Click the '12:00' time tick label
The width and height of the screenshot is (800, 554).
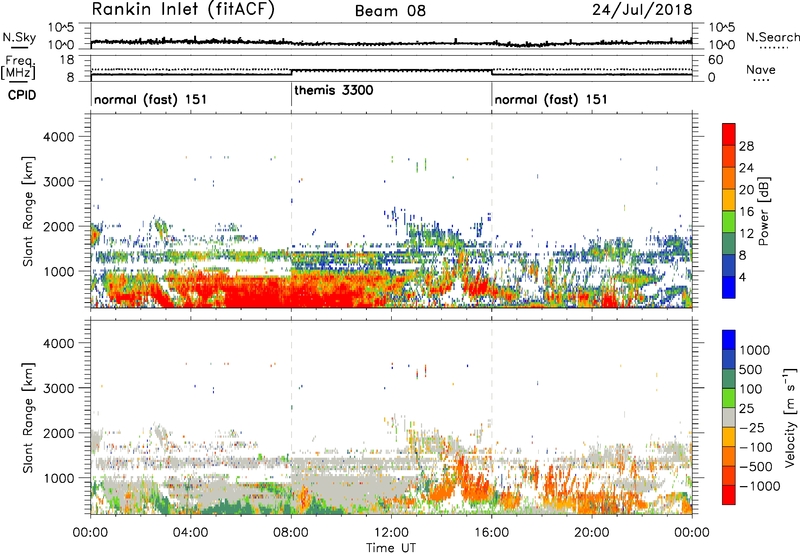(x=391, y=533)
